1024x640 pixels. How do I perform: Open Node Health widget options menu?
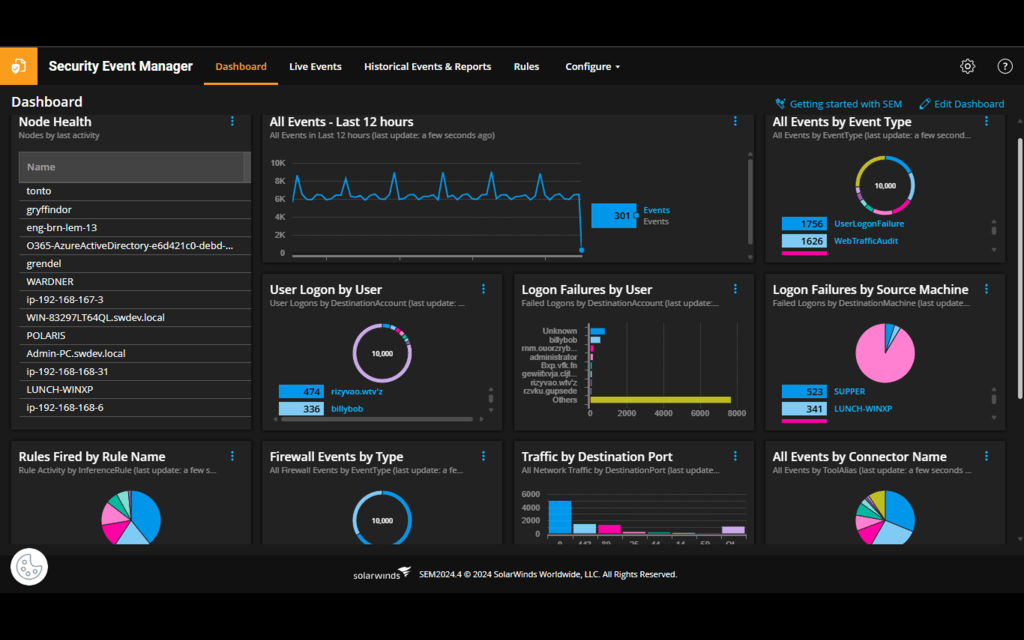tap(232, 121)
